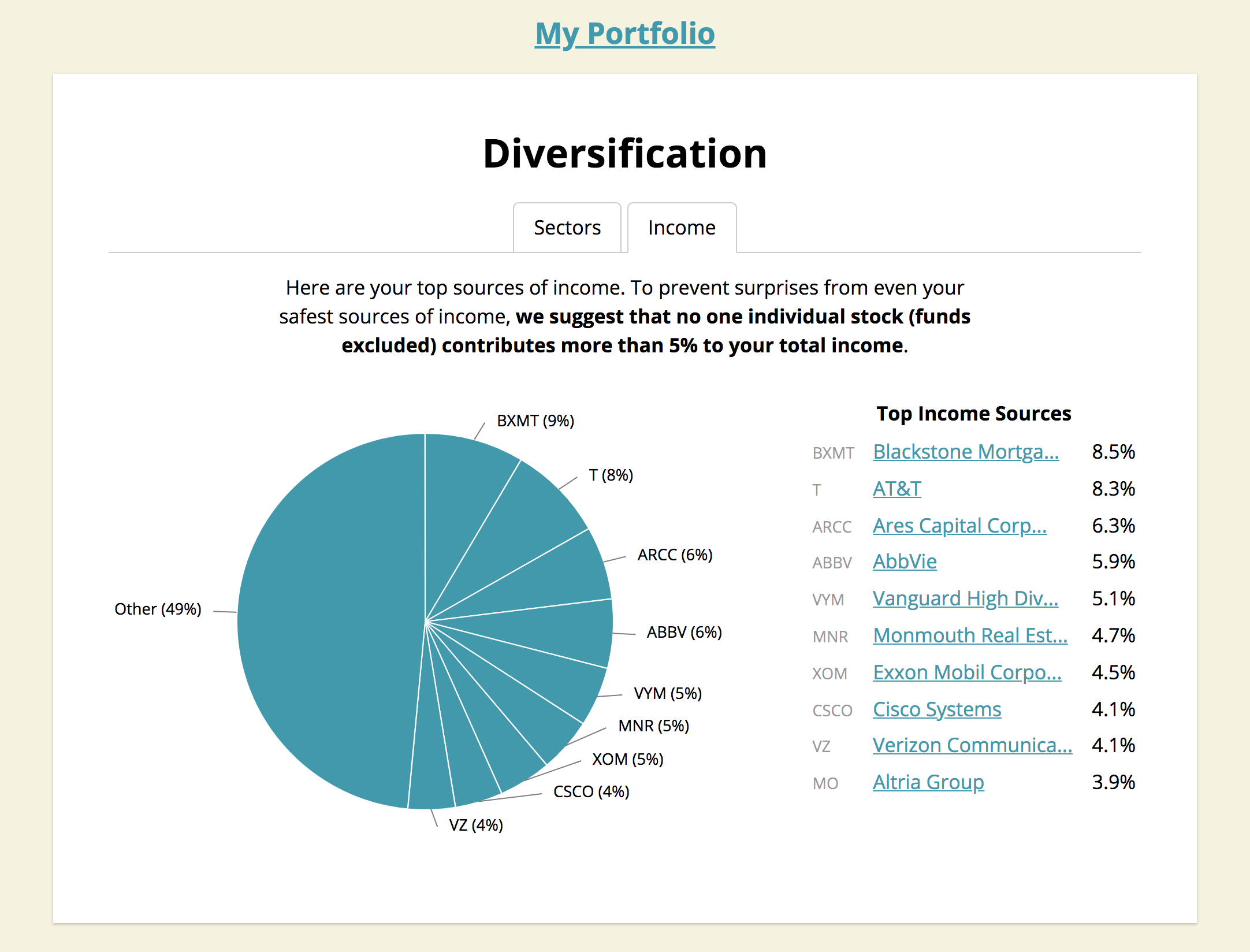The width and height of the screenshot is (1250, 952).
Task: Open the Monmouth Real Est... link
Action: coord(970,635)
